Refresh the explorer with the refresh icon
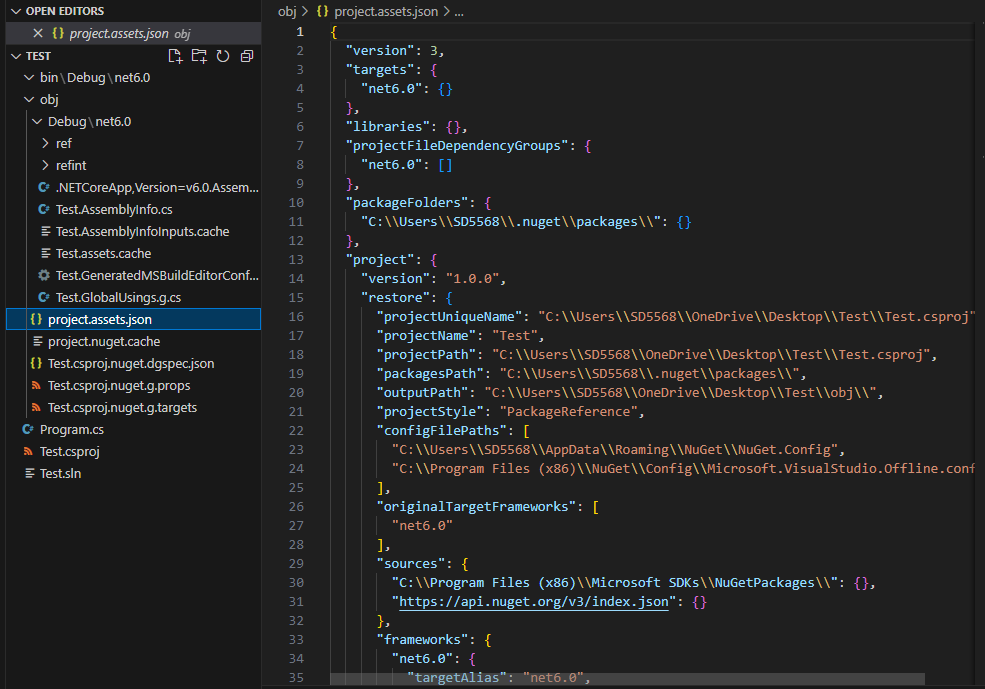The height and width of the screenshot is (689, 985). [223, 56]
